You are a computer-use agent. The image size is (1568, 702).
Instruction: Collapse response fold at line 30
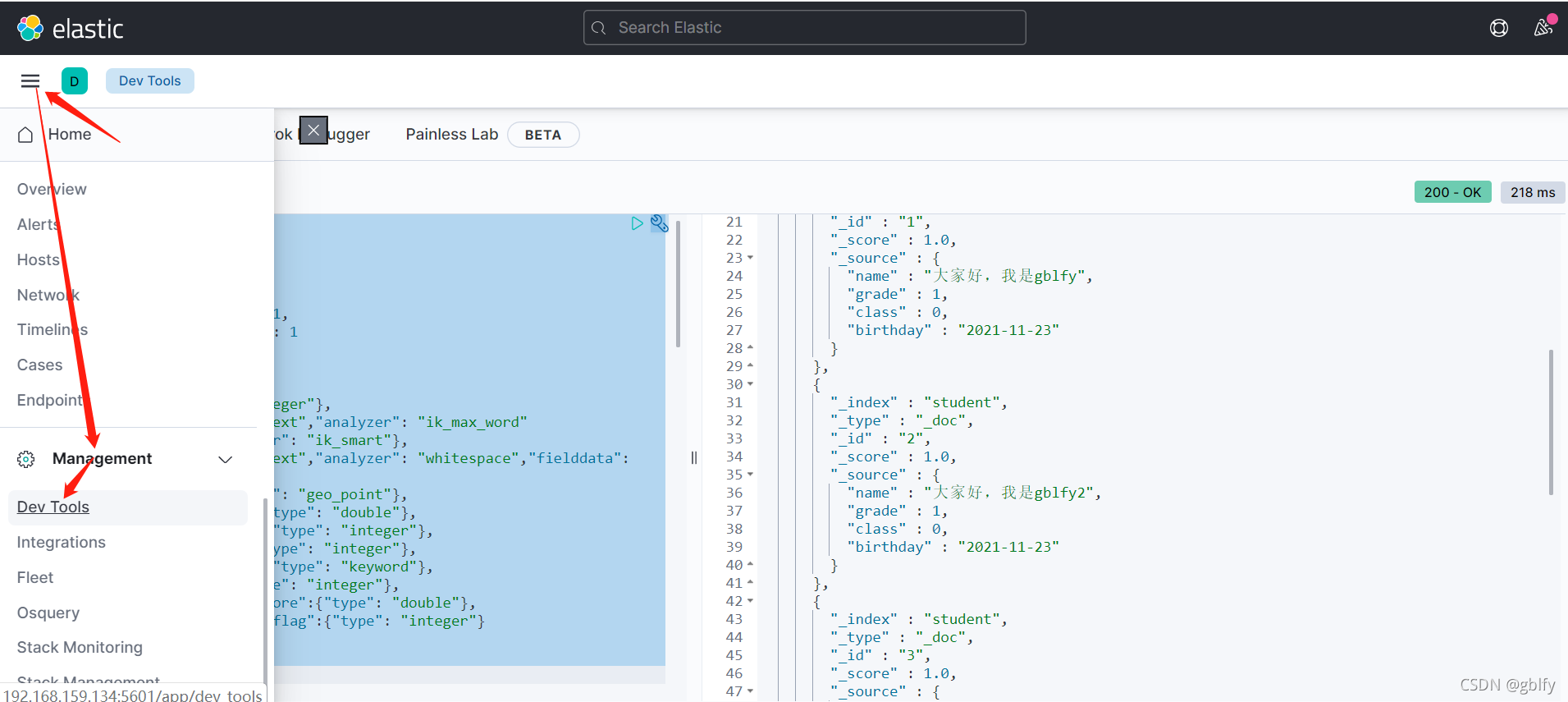coord(750,384)
